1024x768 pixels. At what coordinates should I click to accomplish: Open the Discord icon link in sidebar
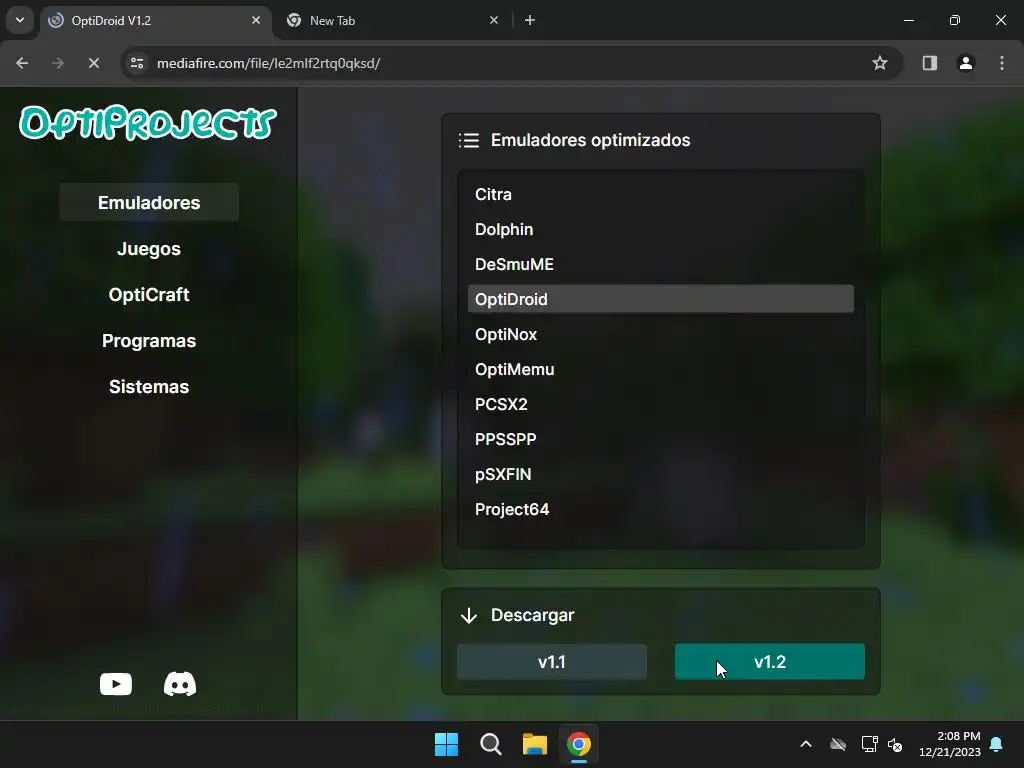(x=180, y=684)
